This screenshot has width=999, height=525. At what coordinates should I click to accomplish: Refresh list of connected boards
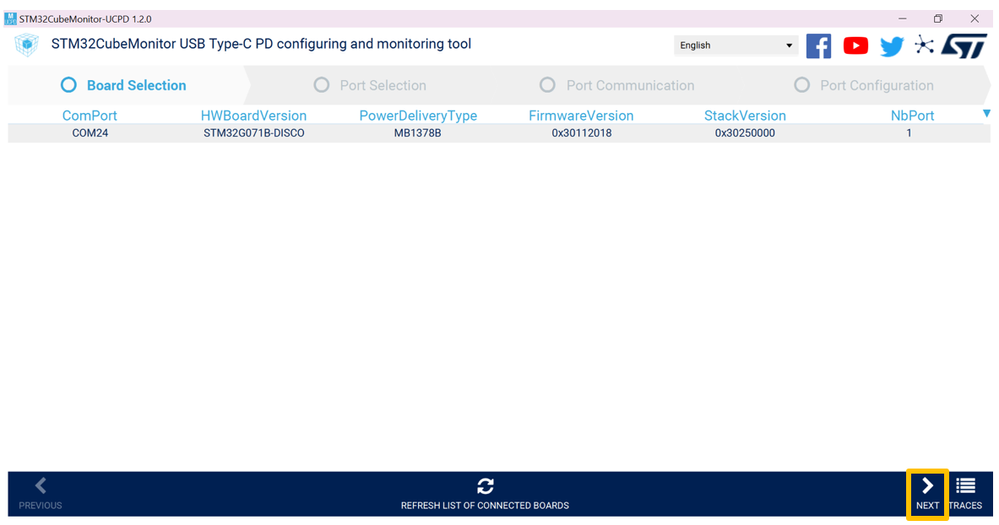pos(485,494)
